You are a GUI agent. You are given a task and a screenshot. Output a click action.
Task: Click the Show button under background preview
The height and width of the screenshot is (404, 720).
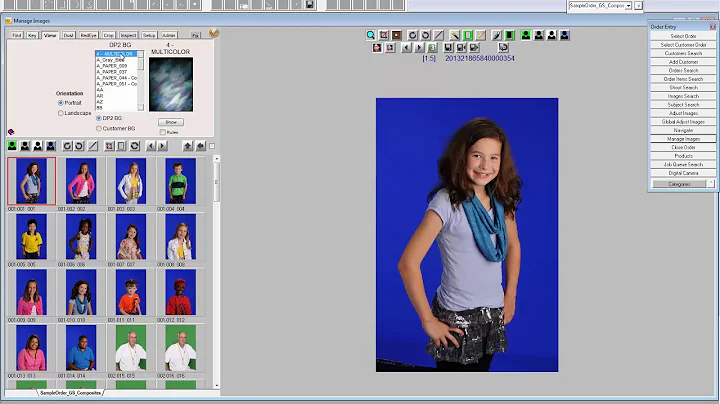(171, 122)
